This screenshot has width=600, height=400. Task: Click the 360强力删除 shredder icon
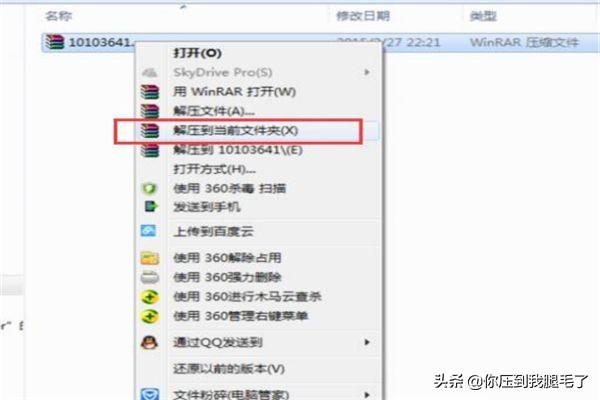[x=150, y=277]
